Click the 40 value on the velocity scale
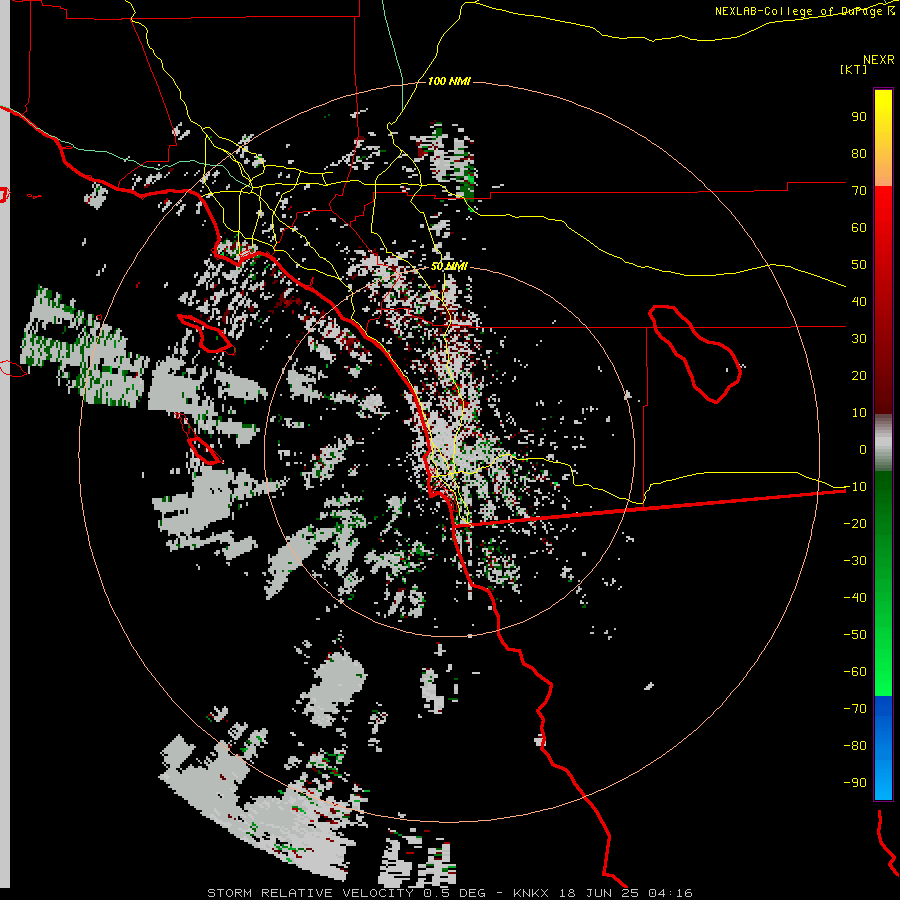Image resolution: width=900 pixels, height=900 pixels. pyautogui.click(x=859, y=301)
